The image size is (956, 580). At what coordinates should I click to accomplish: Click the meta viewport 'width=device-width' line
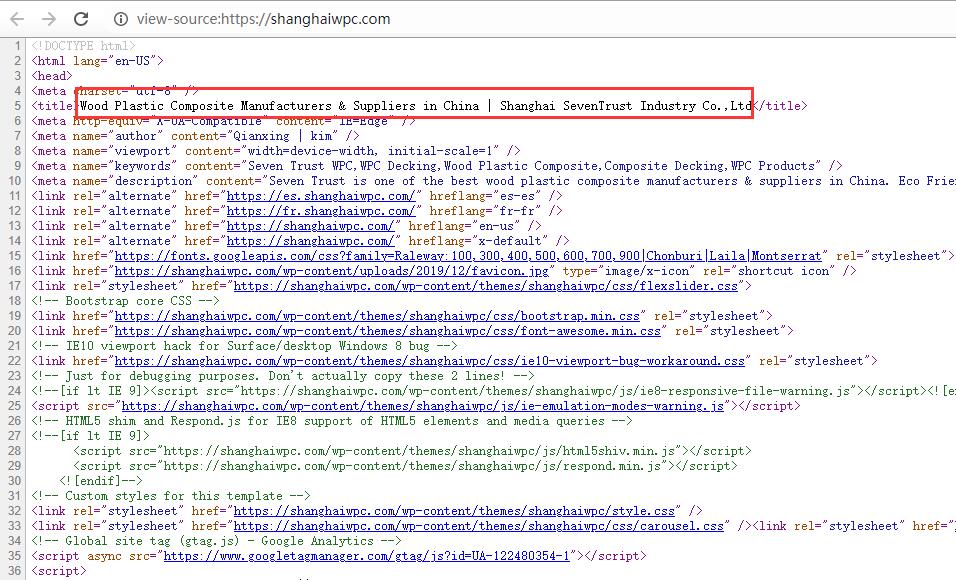tap(276, 151)
